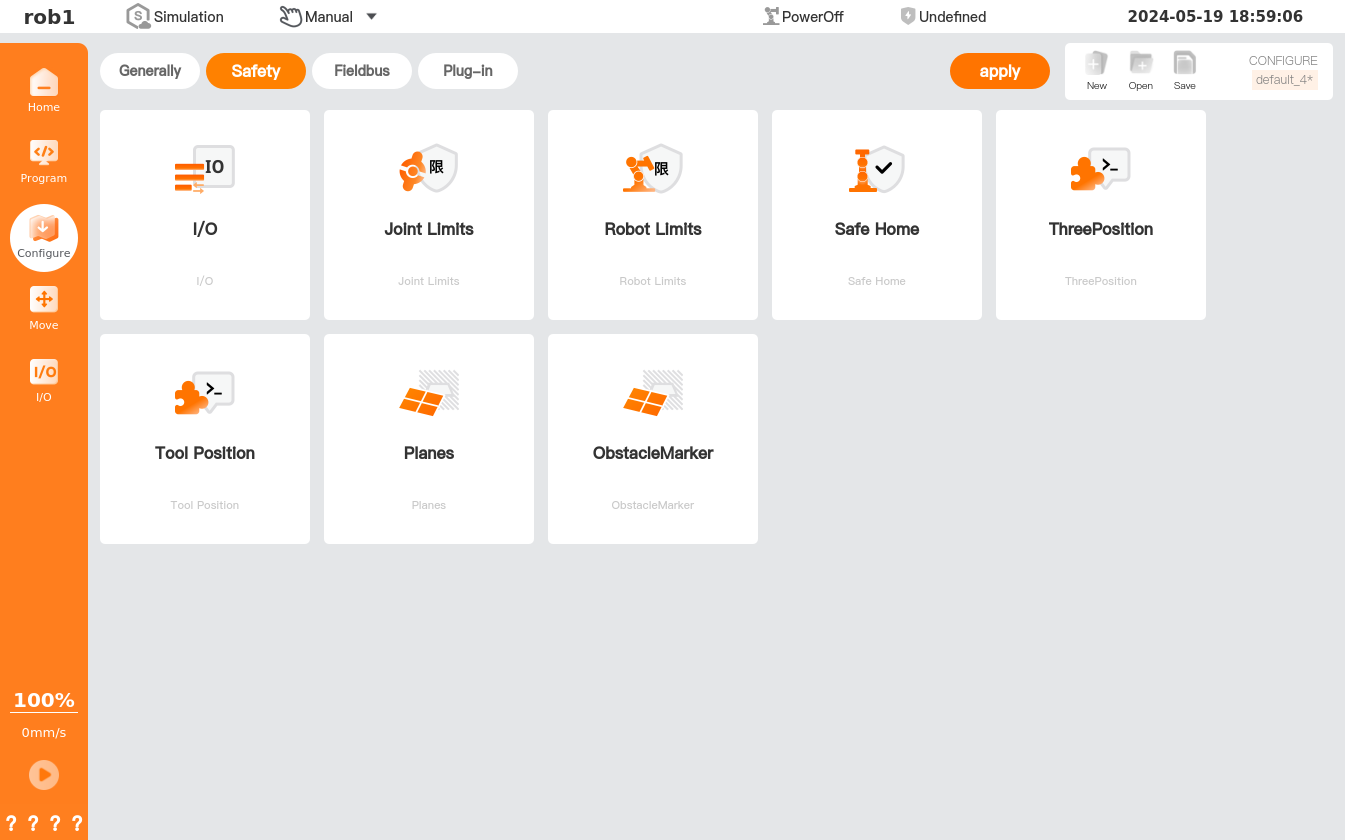Open the Planes grid icon

point(429,393)
